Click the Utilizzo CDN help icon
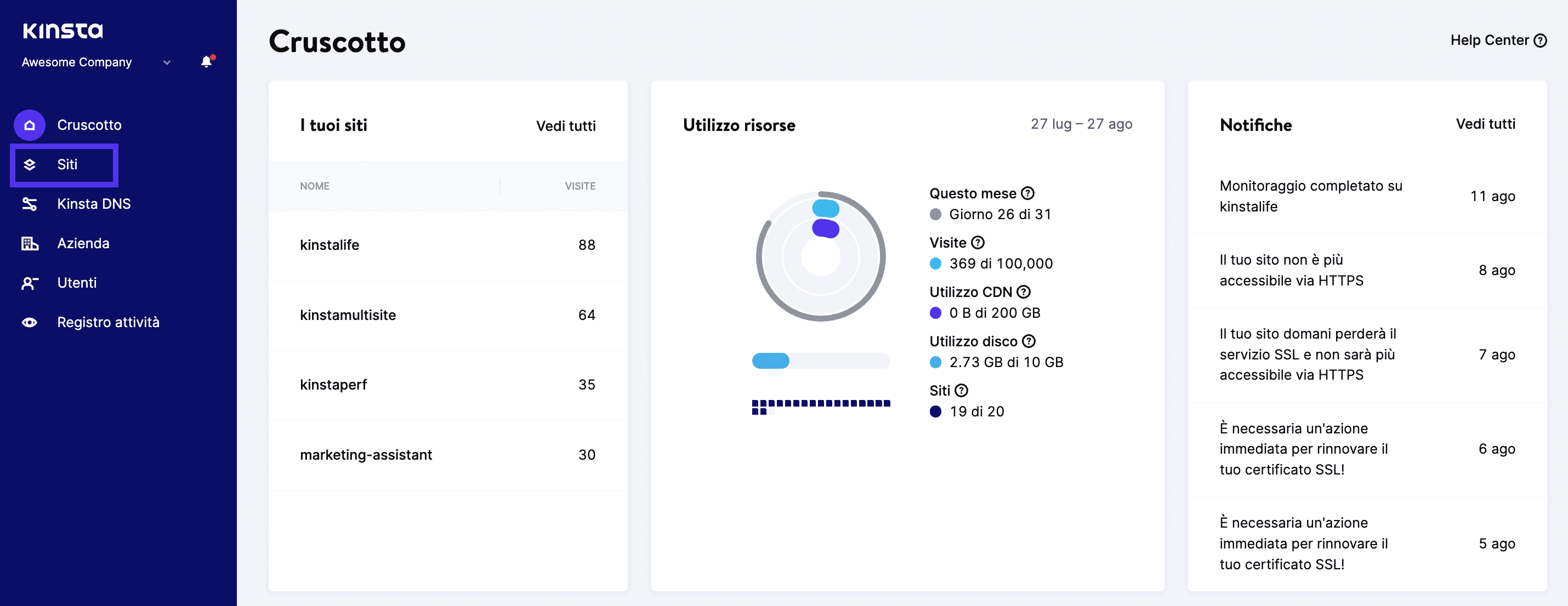The image size is (1568, 606). pos(1024,292)
